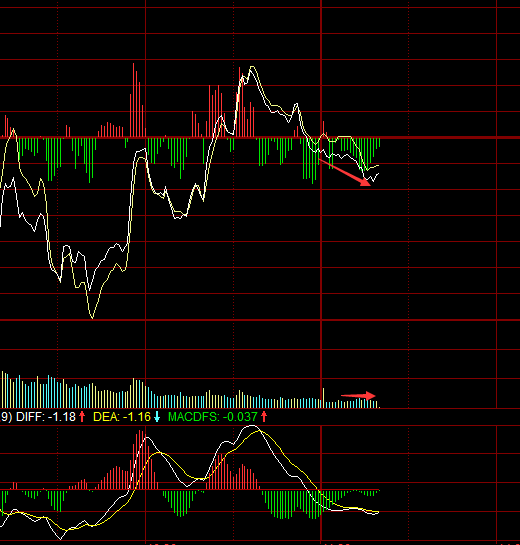Click the yellow DEA: -1.16 indicator label
This screenshot has width=520, height=545.
[122, 416]
